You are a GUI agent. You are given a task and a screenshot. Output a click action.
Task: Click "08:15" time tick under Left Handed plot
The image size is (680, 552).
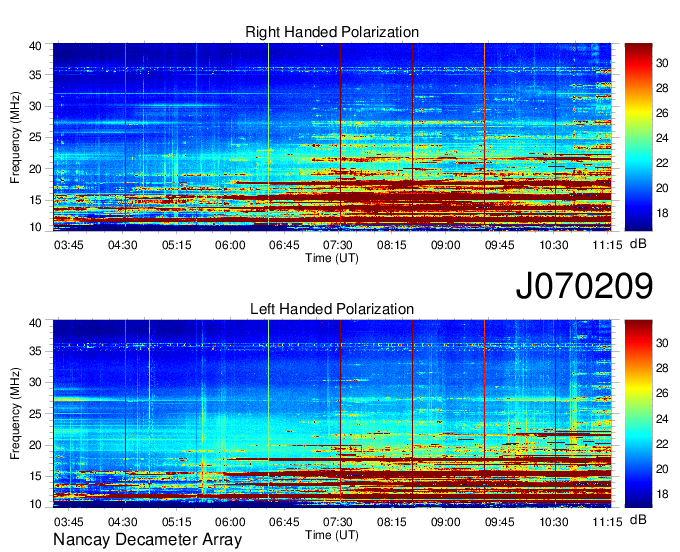(x=392, y=522)
